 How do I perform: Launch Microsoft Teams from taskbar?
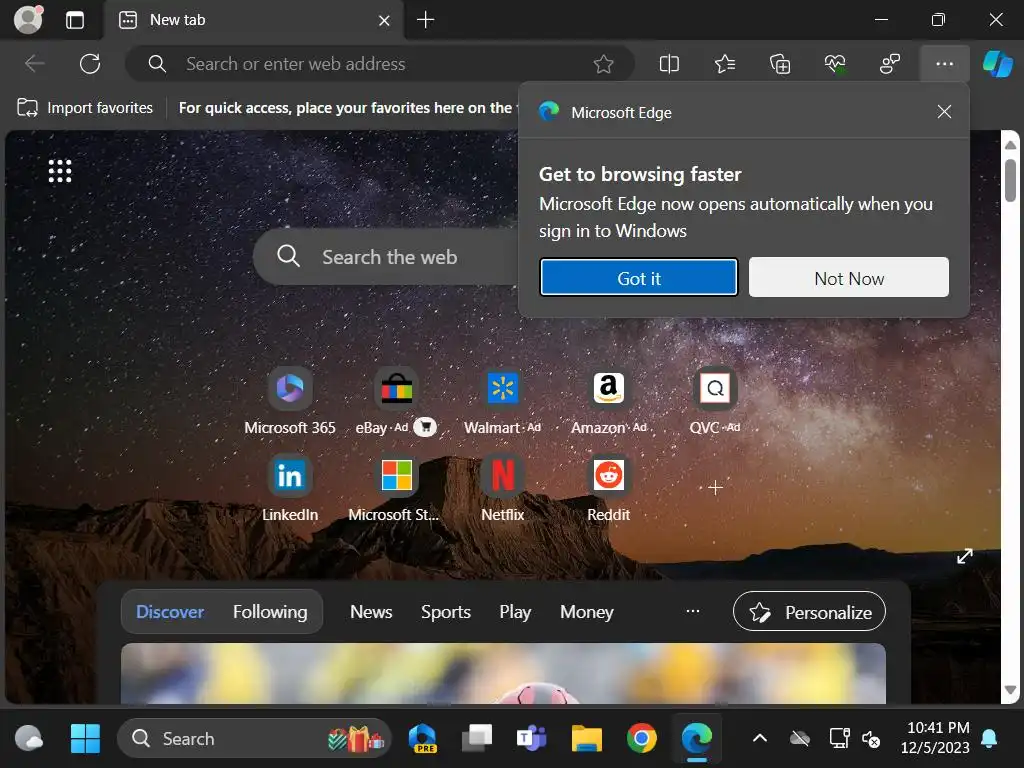(x=532, y=739)
